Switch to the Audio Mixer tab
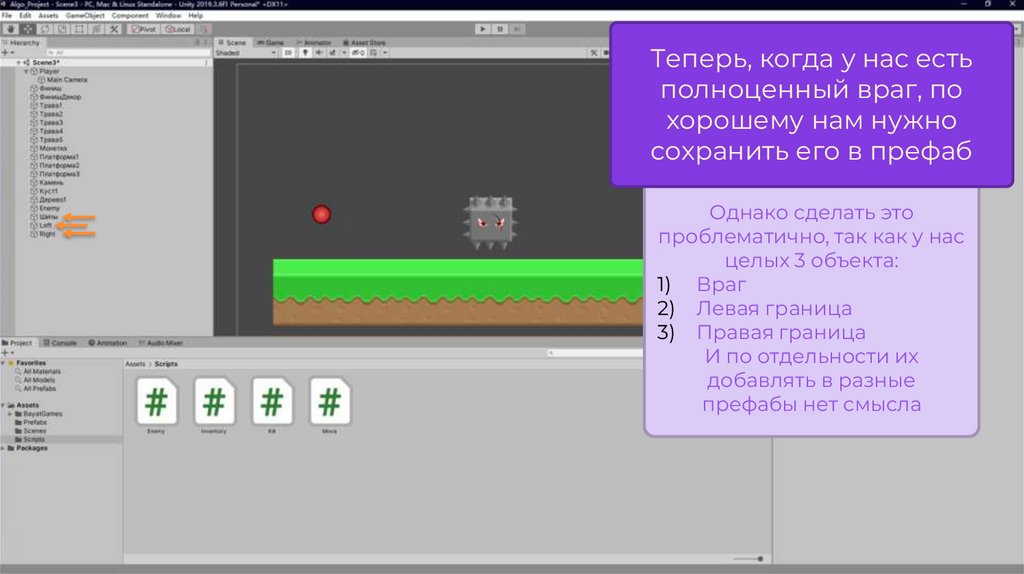 (x=161, y=343)
